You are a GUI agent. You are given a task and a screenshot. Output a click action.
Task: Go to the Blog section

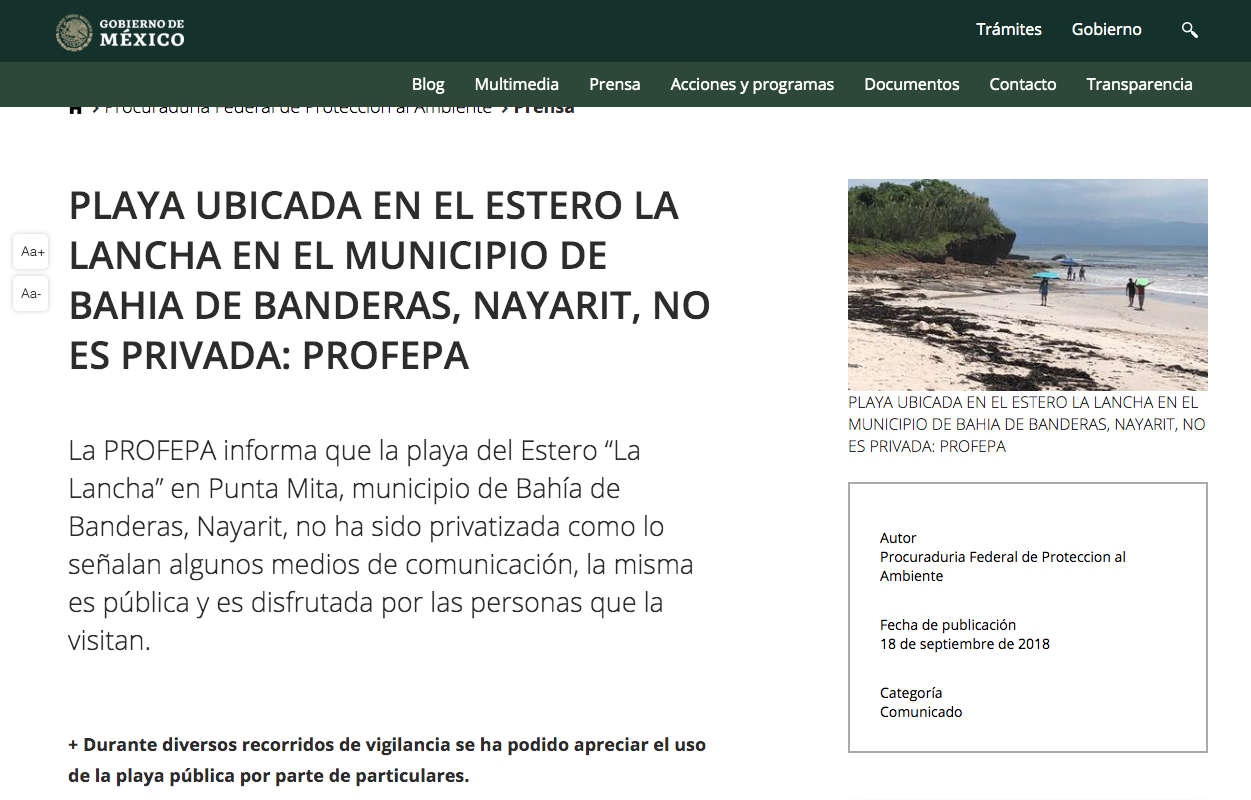click(428, 84)
